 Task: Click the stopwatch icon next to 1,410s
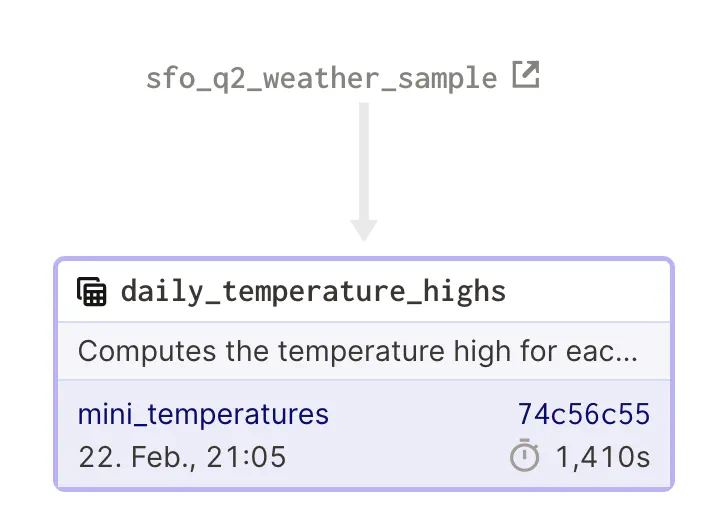[524, 458]
